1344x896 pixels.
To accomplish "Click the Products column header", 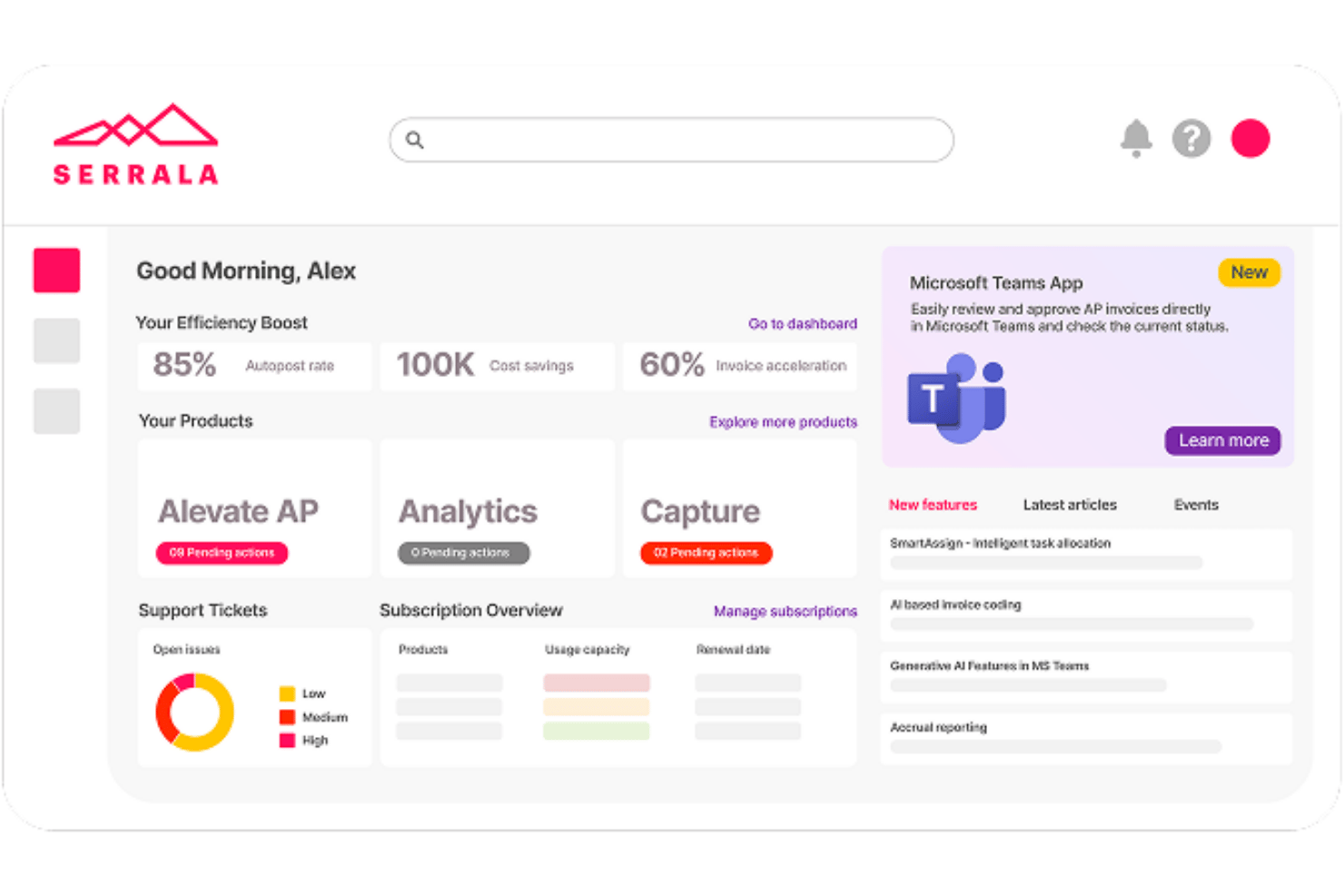I will (423, 650).
